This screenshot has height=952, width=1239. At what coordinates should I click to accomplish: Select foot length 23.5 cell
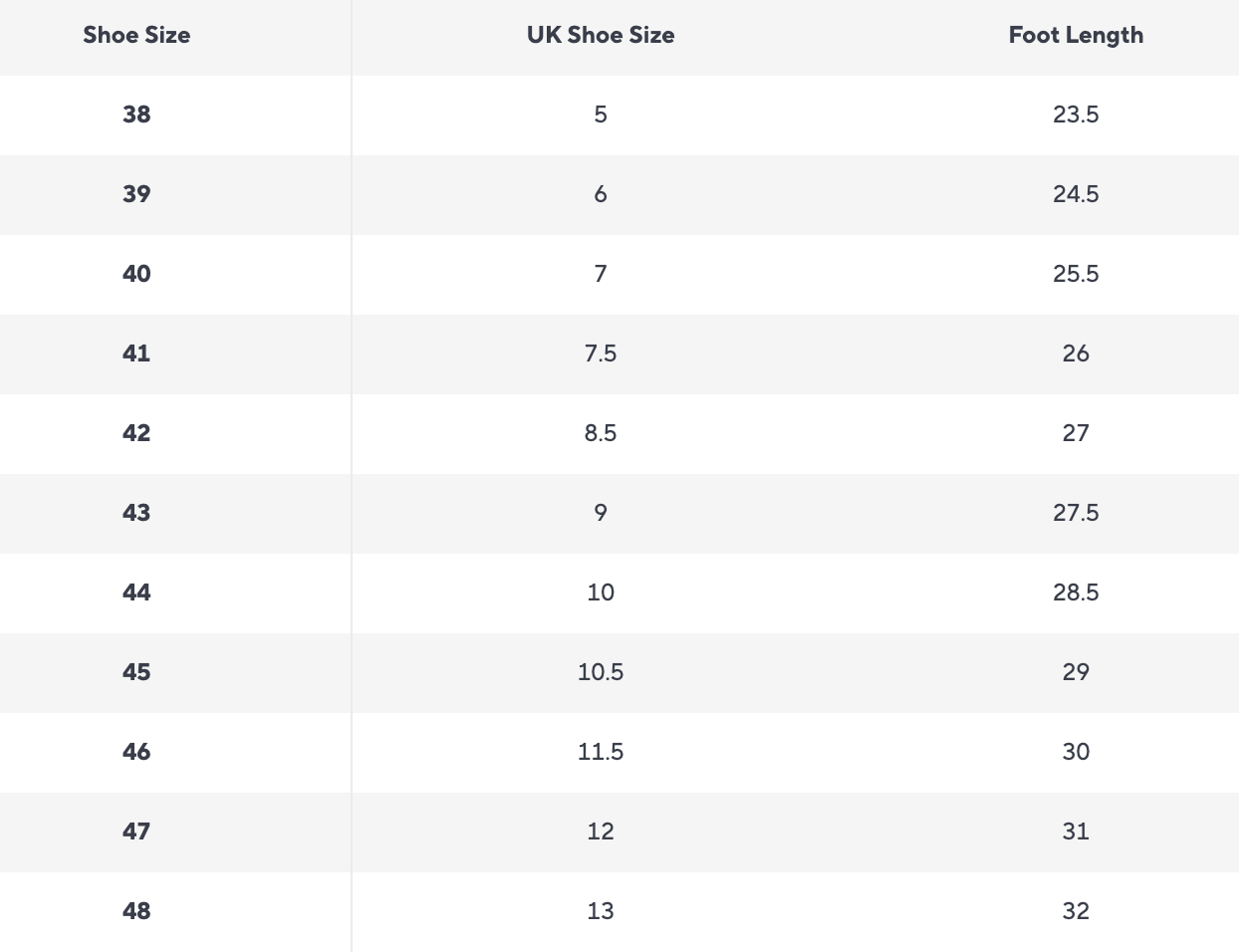point(1076,115)
